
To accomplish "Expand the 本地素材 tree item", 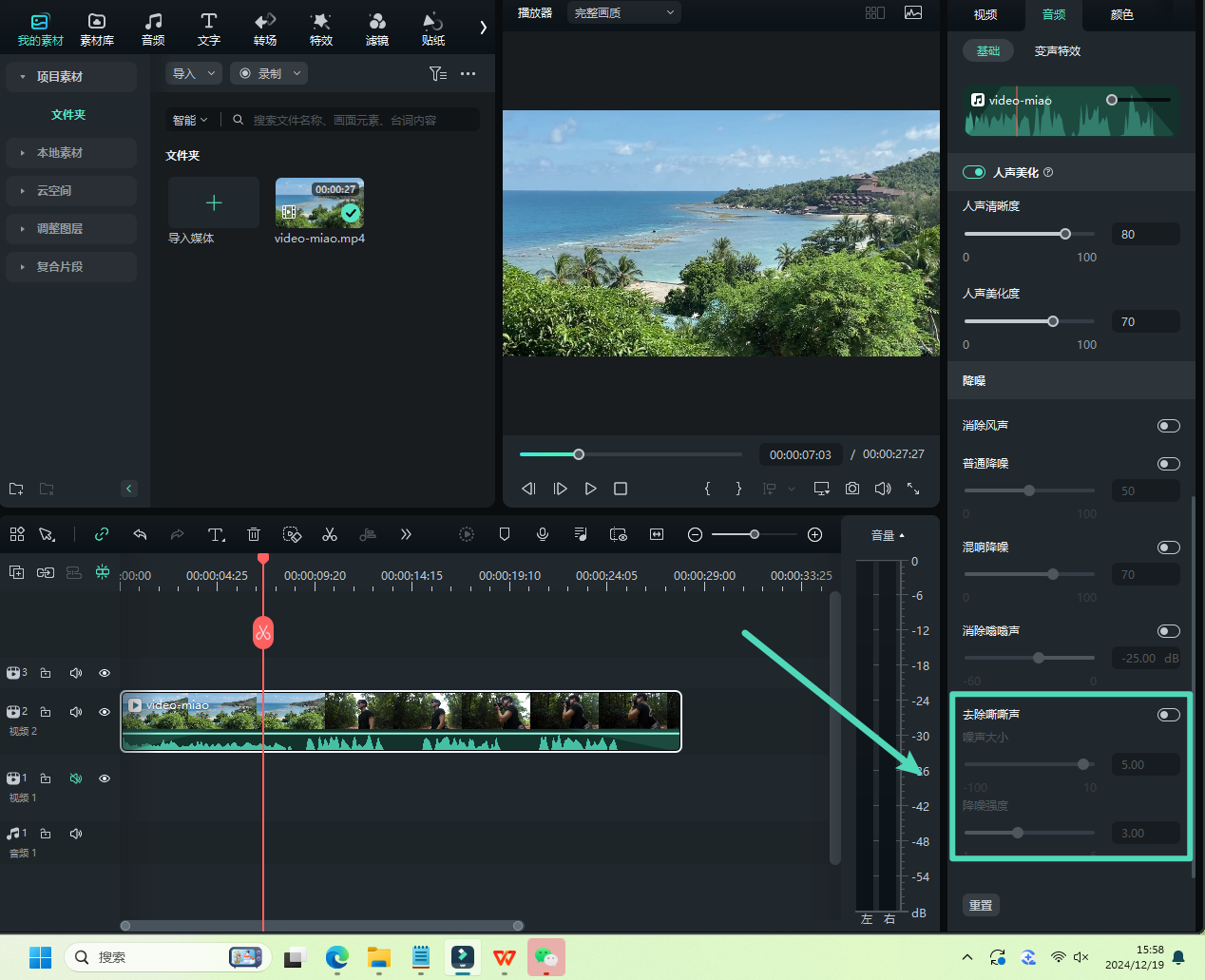I will [x=60, y=153].
